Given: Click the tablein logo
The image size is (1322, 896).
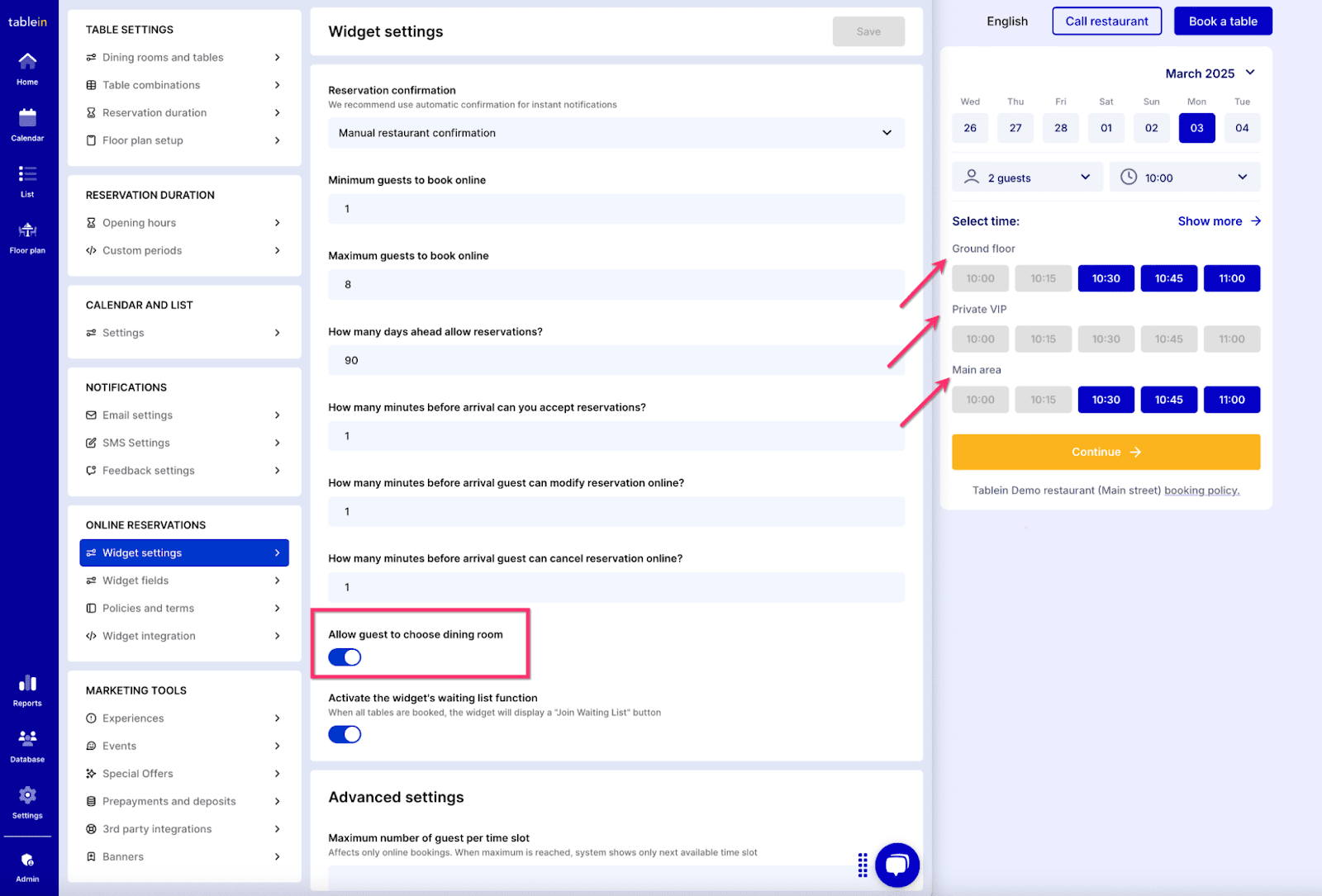Looking at the screenshot, I should pyautogui.click(x=28, y=21).
